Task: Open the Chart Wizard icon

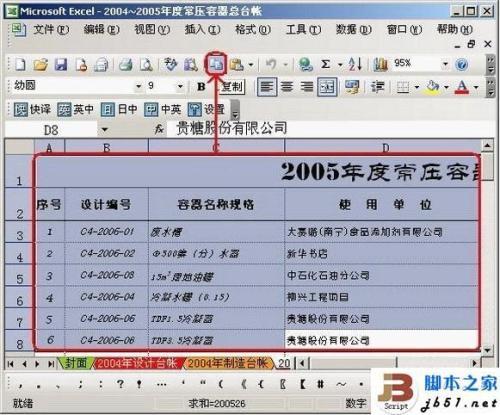Action: coord(380,64)
